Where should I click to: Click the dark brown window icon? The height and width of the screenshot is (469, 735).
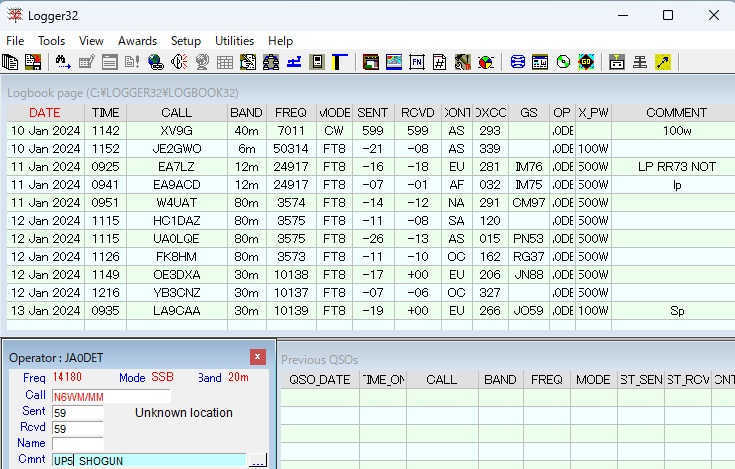pos(370,62)
